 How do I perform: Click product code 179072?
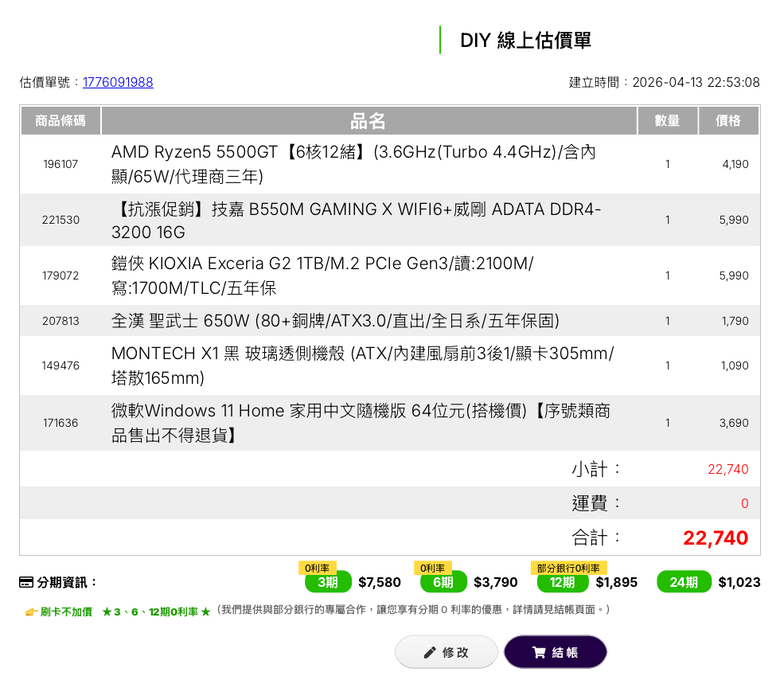[x=61, y=276]
